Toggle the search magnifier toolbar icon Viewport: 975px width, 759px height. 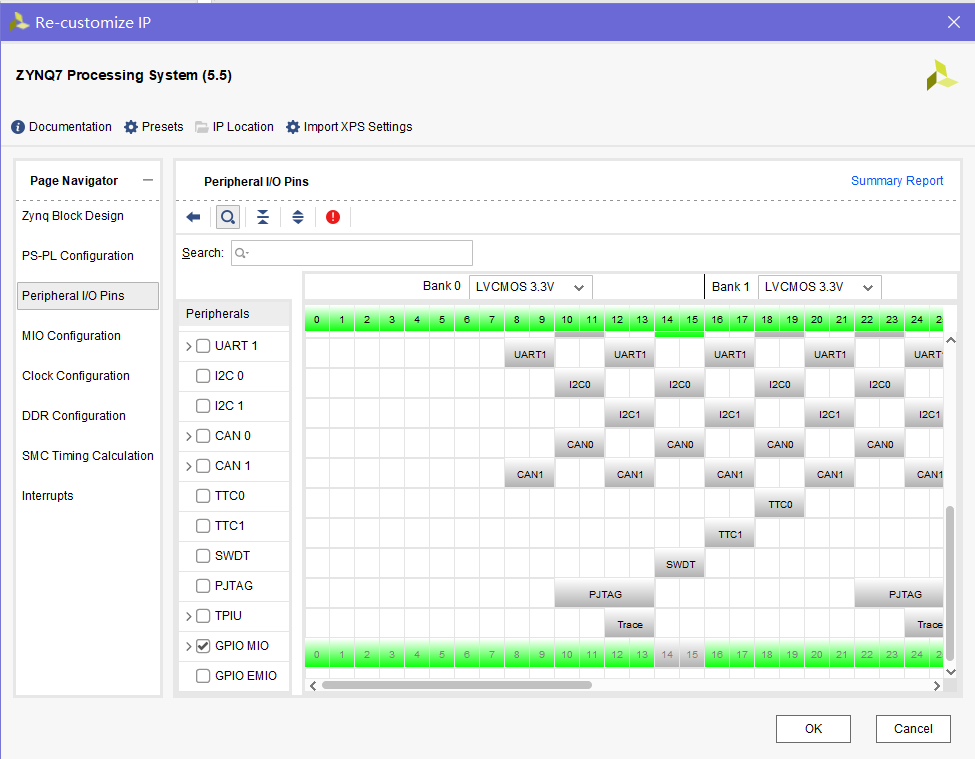[x=228, y=217]
